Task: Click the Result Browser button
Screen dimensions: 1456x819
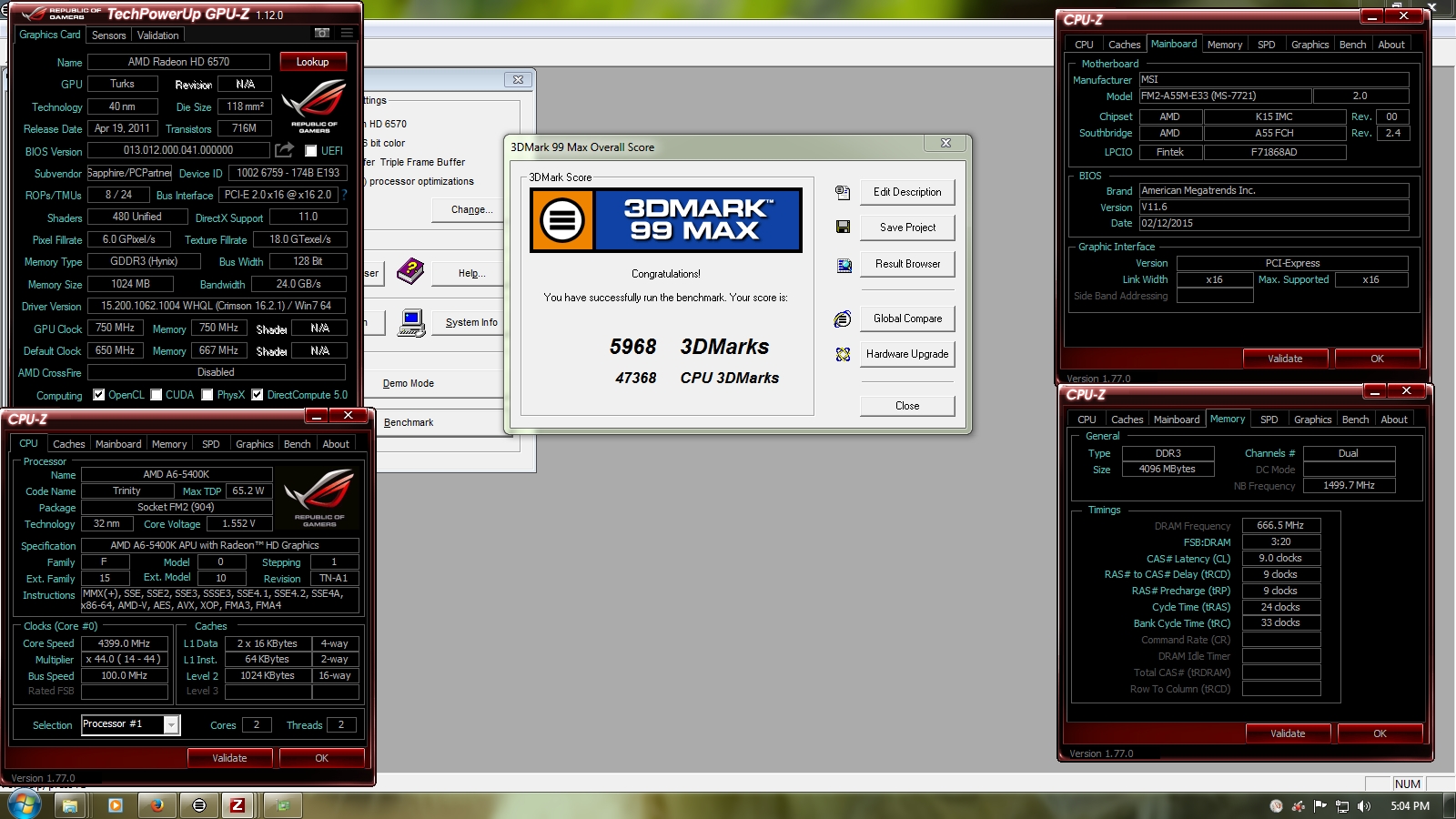Action: [907, 264]
